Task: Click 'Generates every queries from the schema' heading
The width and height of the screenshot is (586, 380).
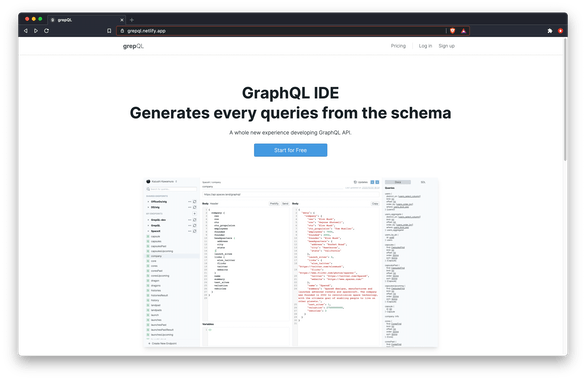Action: (290, 113)
